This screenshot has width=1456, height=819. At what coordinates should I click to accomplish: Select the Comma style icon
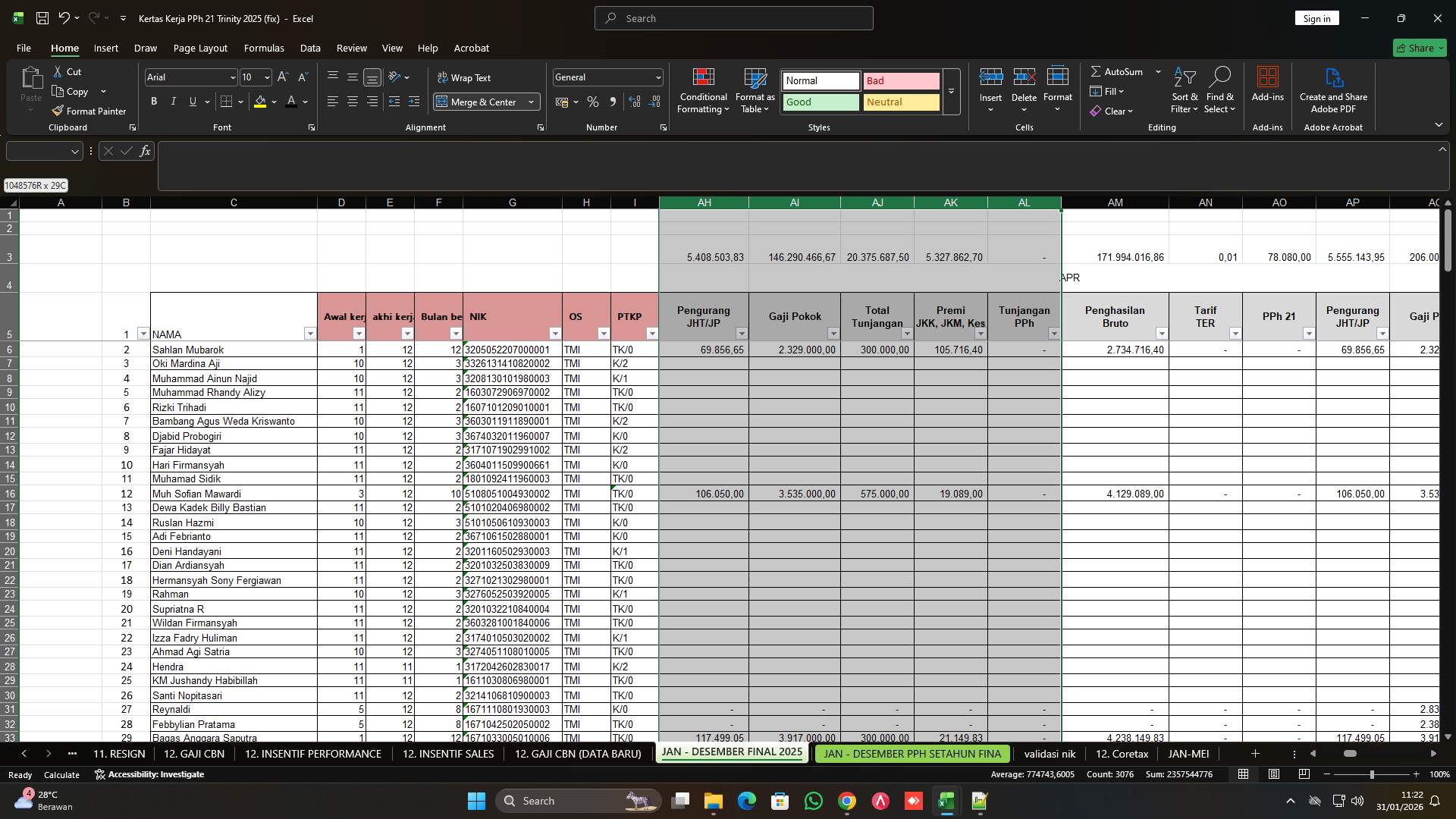coord(613,102)
